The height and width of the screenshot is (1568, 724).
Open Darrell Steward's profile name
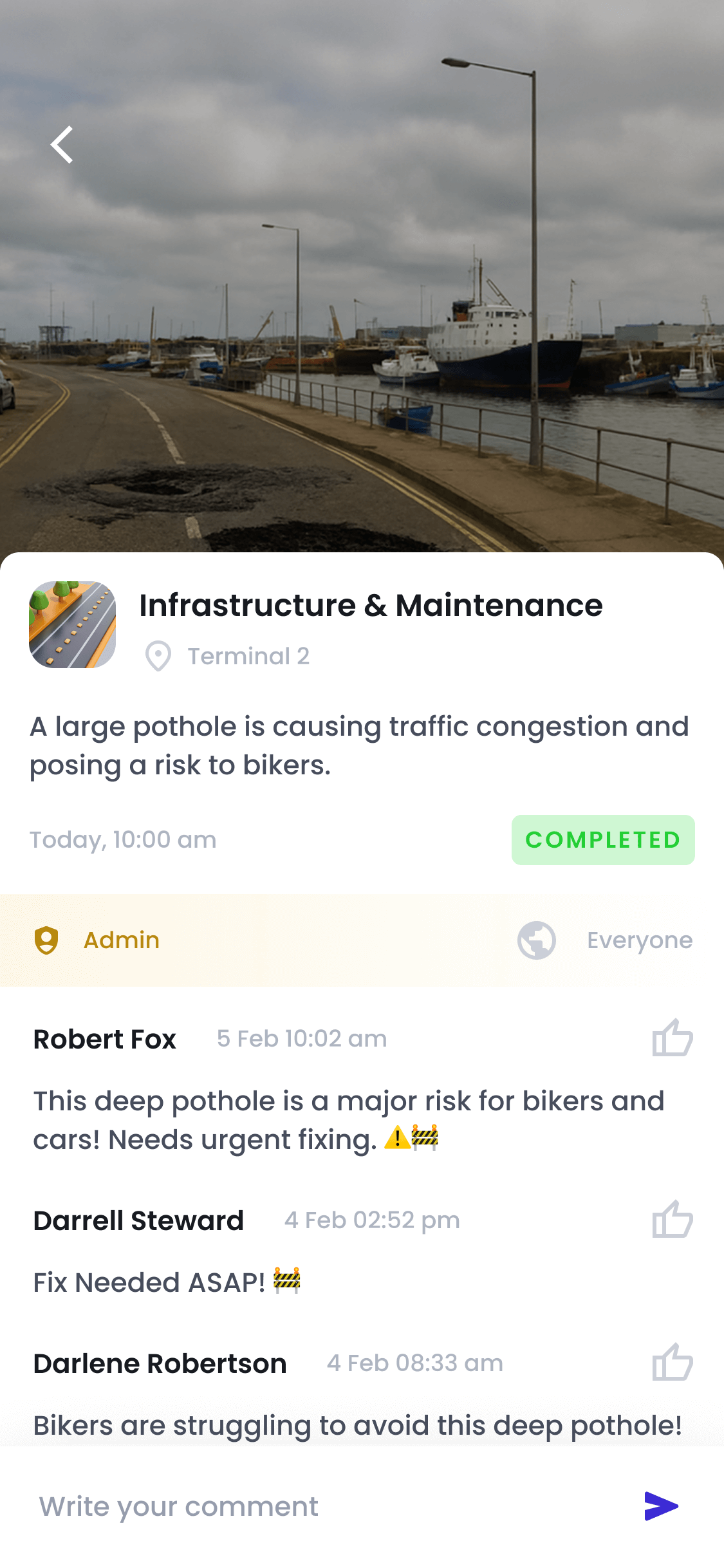[138, 1221]
